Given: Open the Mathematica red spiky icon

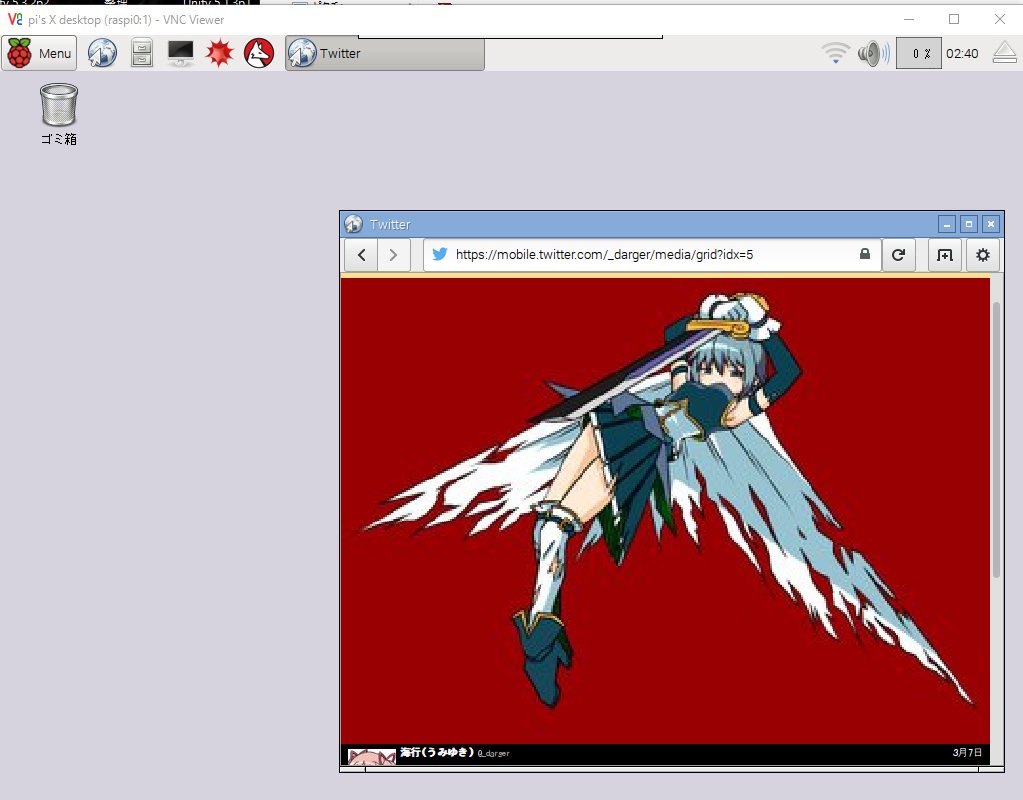Looking at the screenshot, I should pyautogui.click(x=219, y=53).
